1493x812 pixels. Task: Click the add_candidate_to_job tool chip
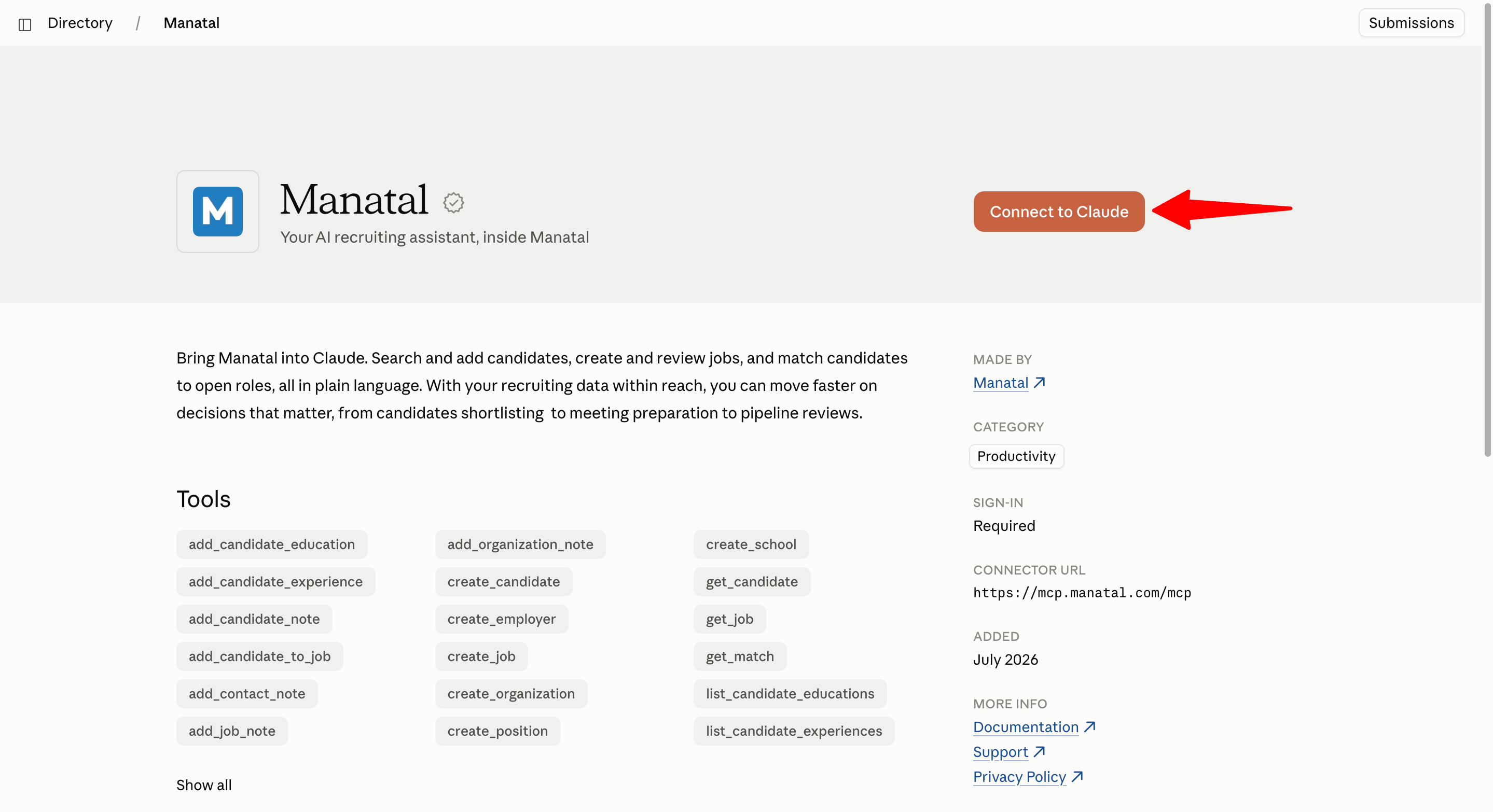pyautogui.click(x=260, y=656)
